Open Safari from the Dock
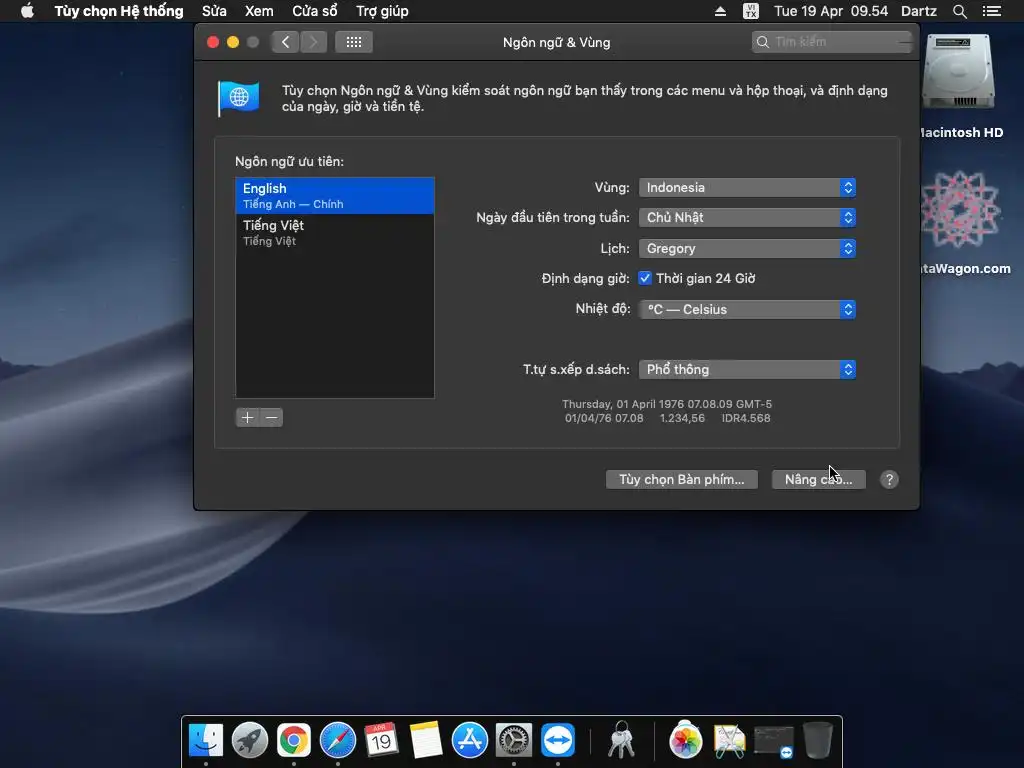The image size is (1024, 768). (338, 740)
